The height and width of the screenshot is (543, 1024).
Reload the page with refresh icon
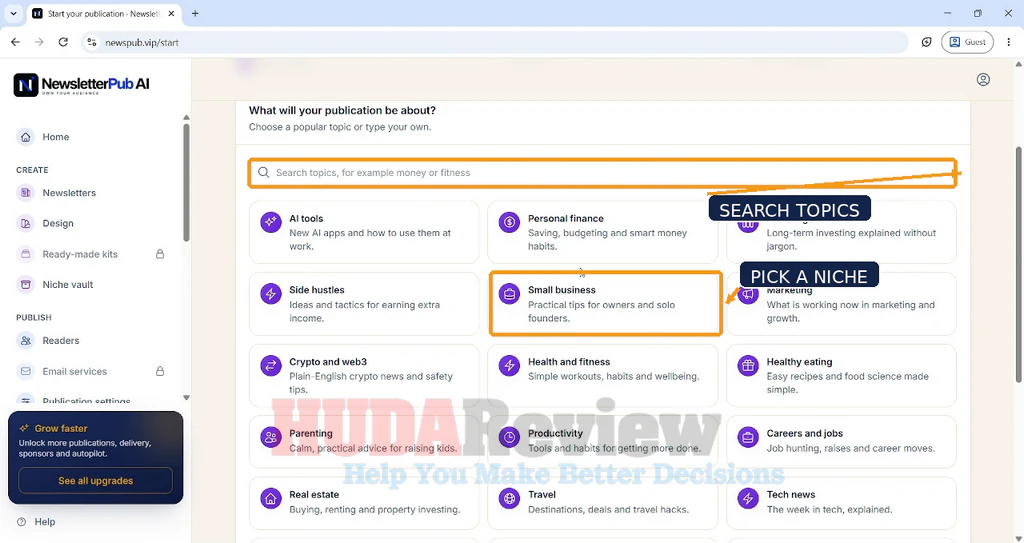point(63,42)
